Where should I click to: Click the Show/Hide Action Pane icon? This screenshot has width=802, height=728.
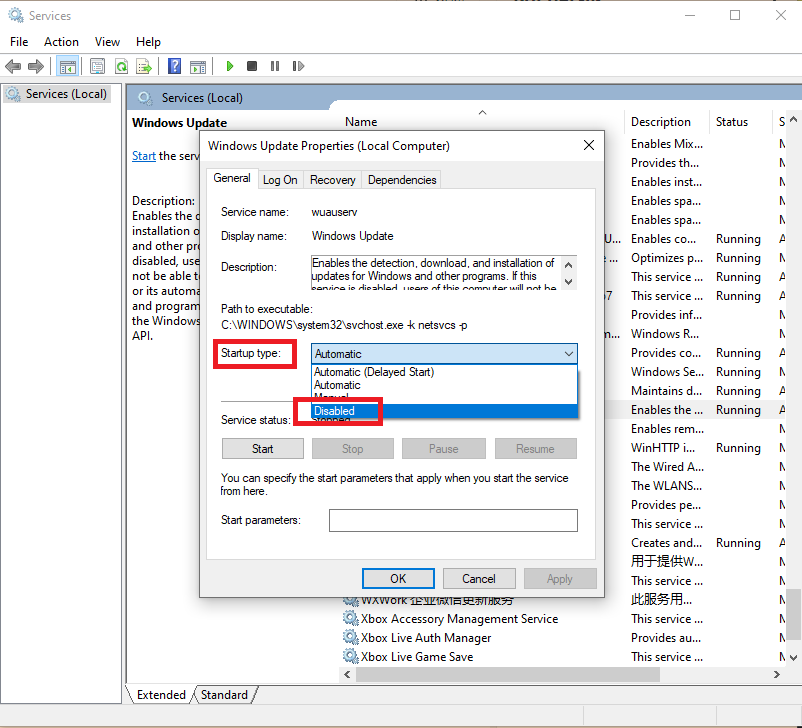198,66
